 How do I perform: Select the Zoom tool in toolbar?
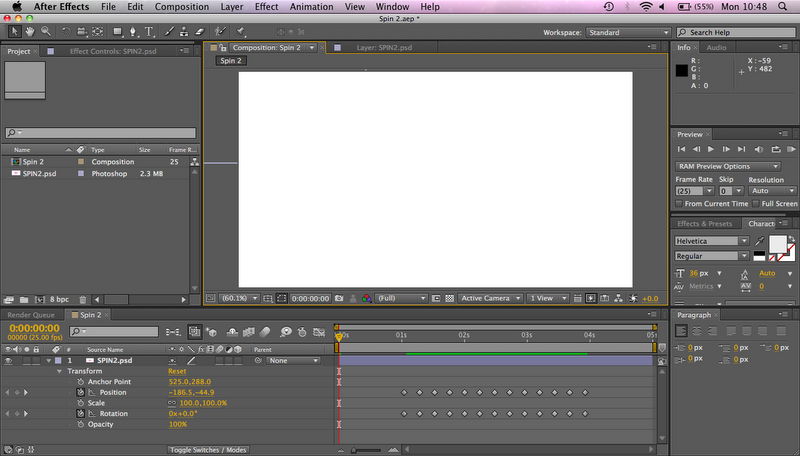point(46,32)
